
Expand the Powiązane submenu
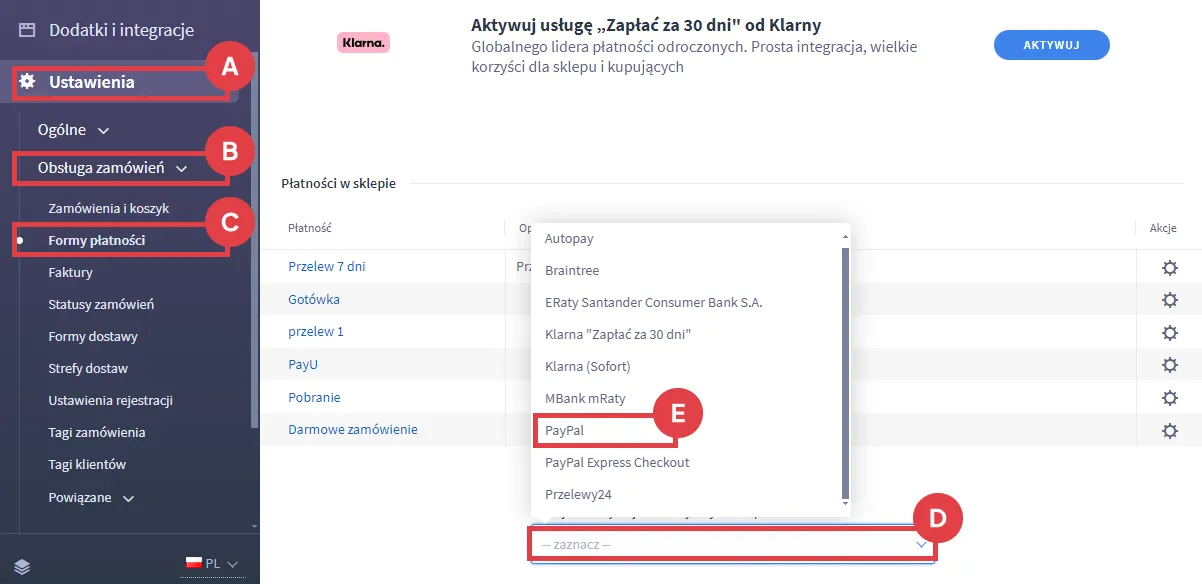tap(90, 497)
